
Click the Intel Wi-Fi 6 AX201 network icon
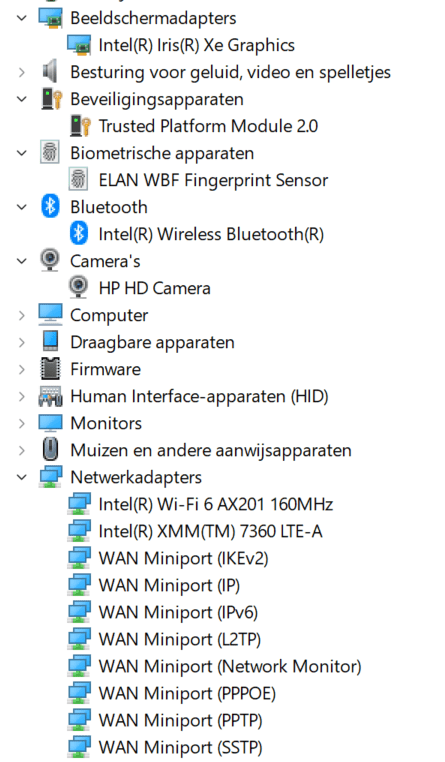(79, 504)
